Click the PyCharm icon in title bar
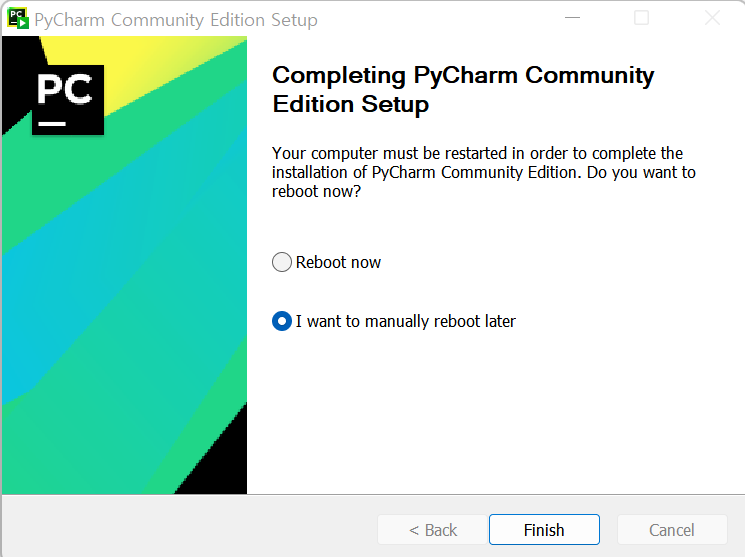This screenshot has width=745, height=557. tap(18, 19)
